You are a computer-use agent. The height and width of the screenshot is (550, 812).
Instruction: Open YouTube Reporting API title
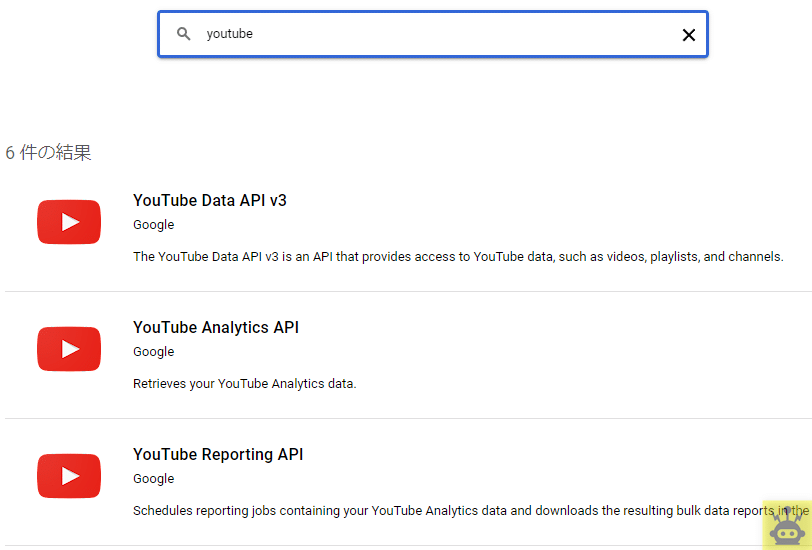(x=218, y=454)
